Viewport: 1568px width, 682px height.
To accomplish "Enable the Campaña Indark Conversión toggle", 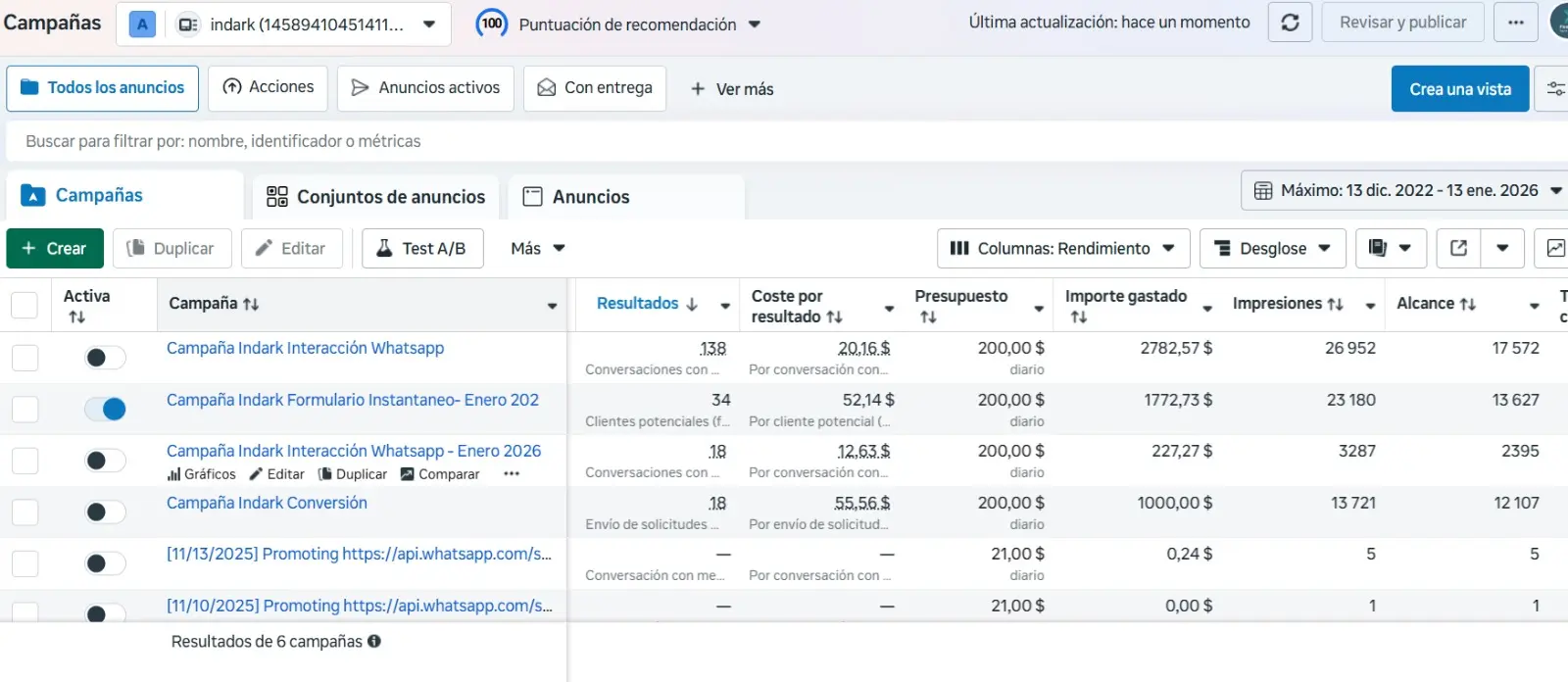I will [x=106, y=512].
